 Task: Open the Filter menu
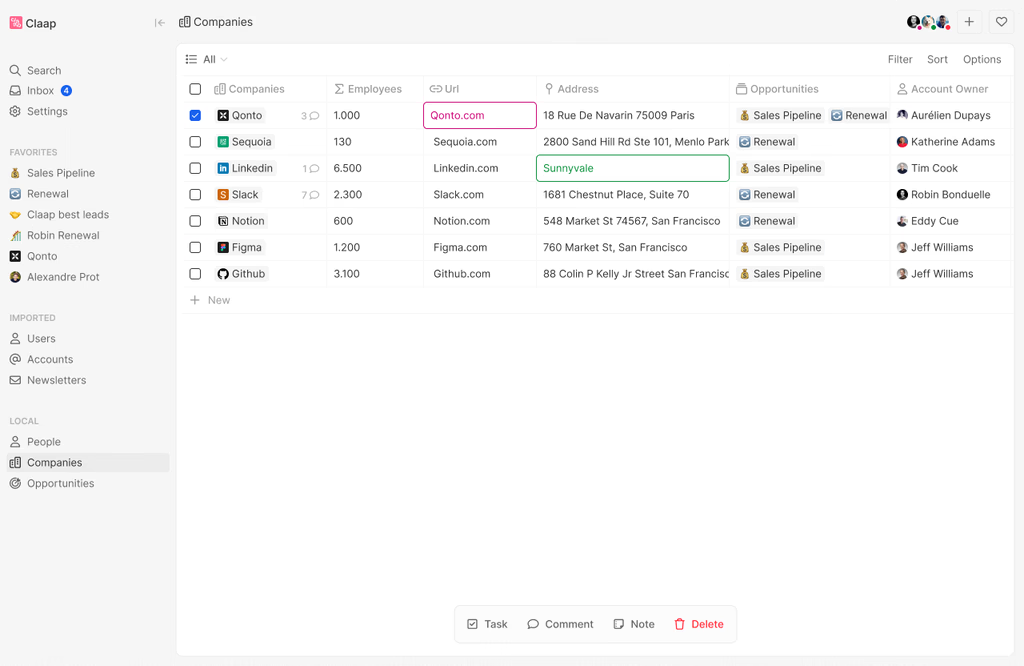[x=899, y=60]
